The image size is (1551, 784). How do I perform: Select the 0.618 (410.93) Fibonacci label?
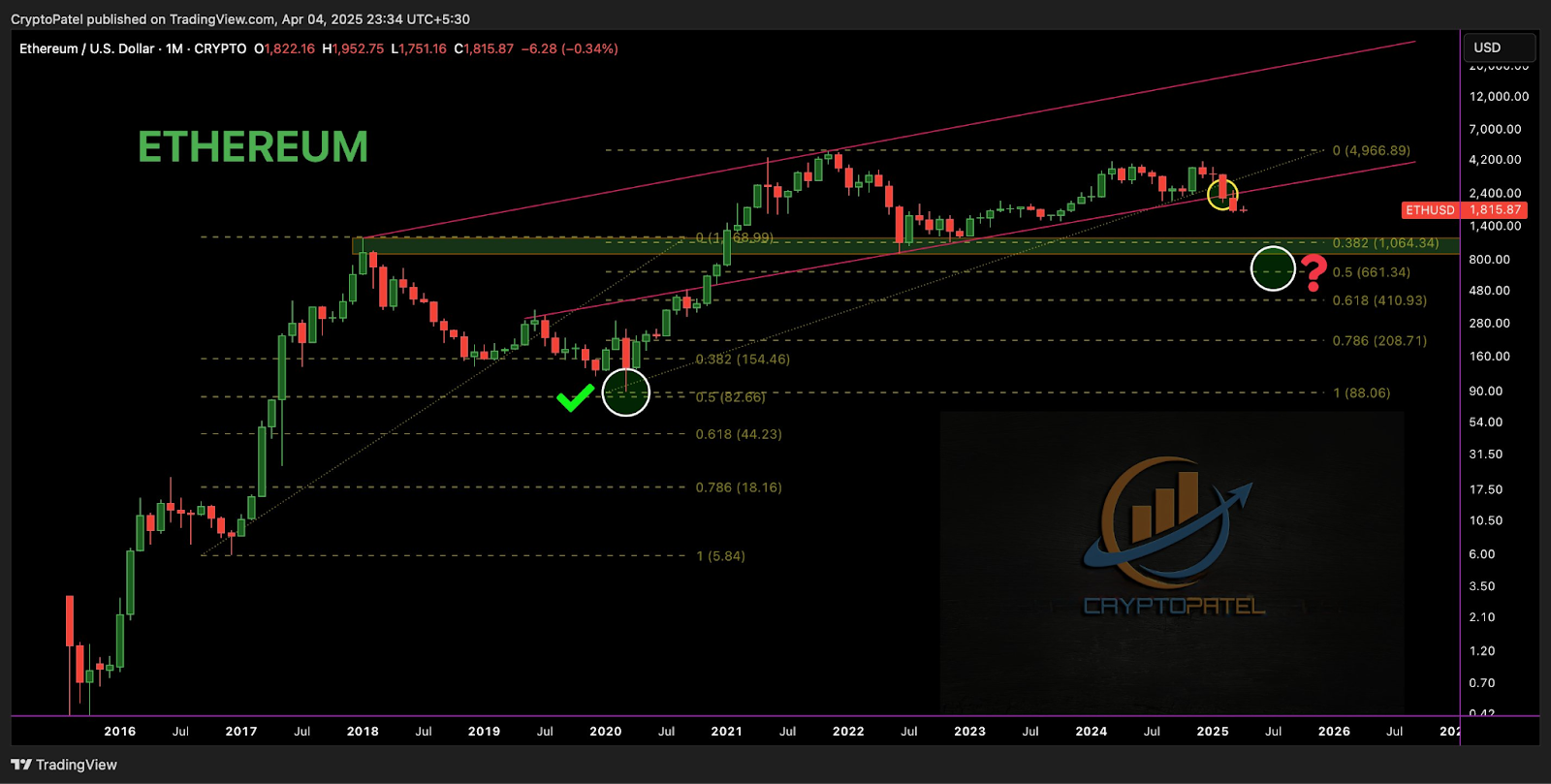tap(1379, 300)
